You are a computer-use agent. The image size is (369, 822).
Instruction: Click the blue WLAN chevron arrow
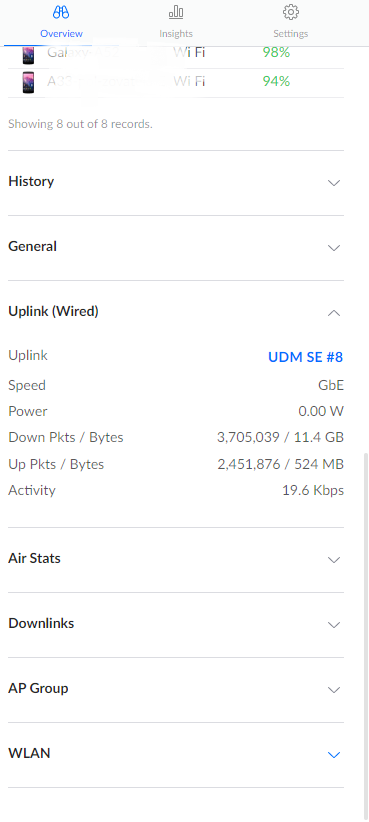click(x=334, y=755)
